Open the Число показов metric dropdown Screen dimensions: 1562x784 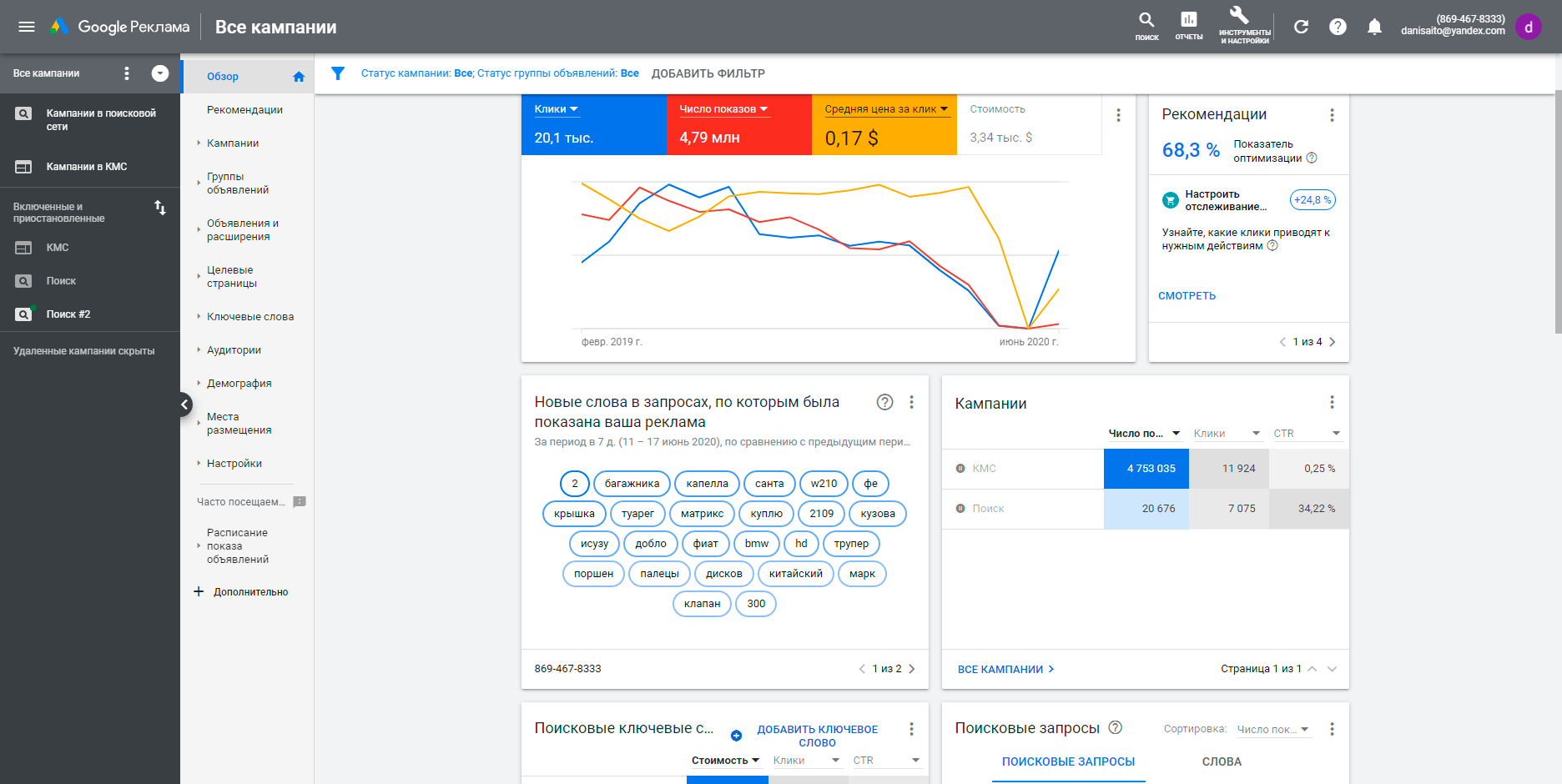tap(723, 109)
